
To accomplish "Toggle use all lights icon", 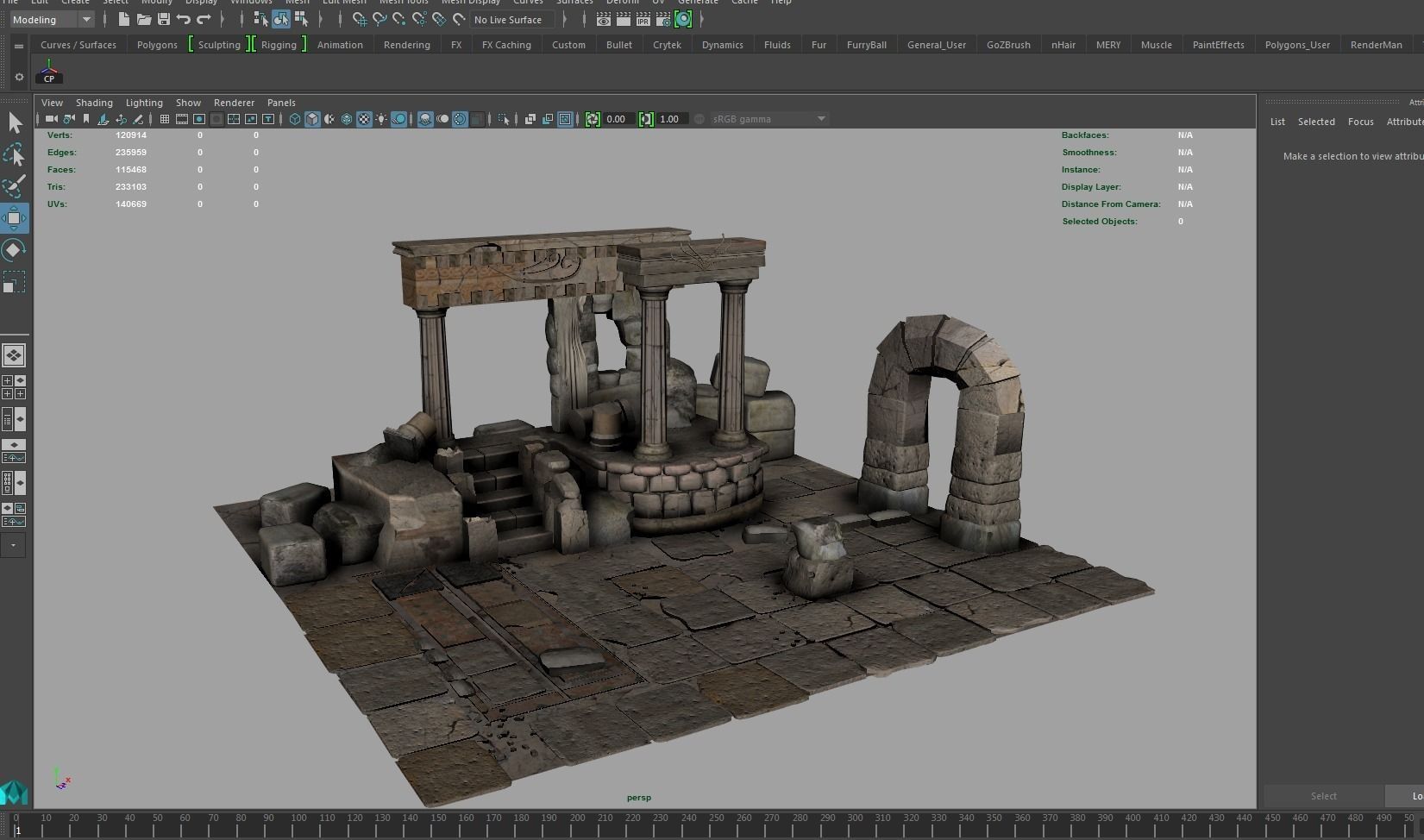I will (381, 119).
